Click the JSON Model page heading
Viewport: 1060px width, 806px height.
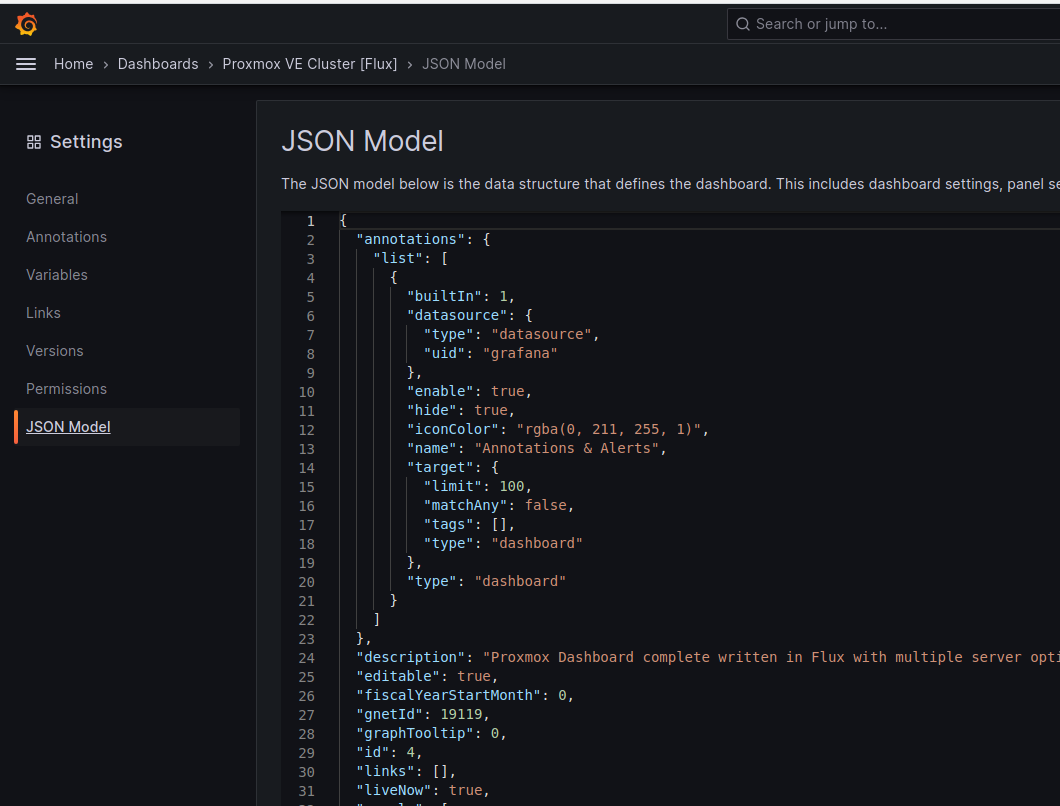coord(362,141)
